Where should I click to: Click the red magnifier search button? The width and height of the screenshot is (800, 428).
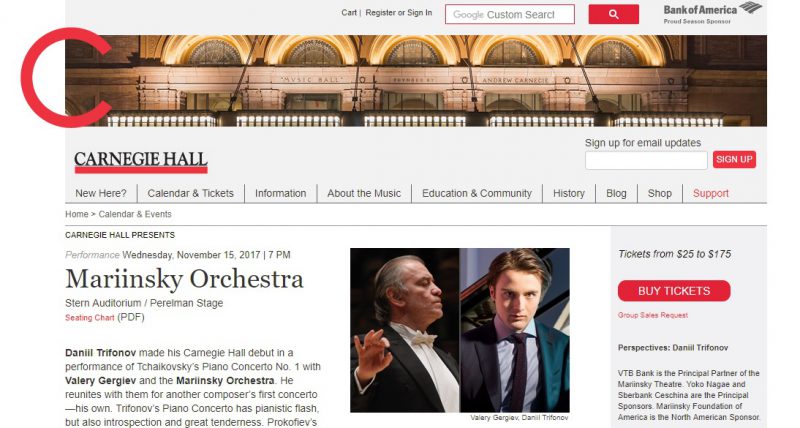[613, 14]
